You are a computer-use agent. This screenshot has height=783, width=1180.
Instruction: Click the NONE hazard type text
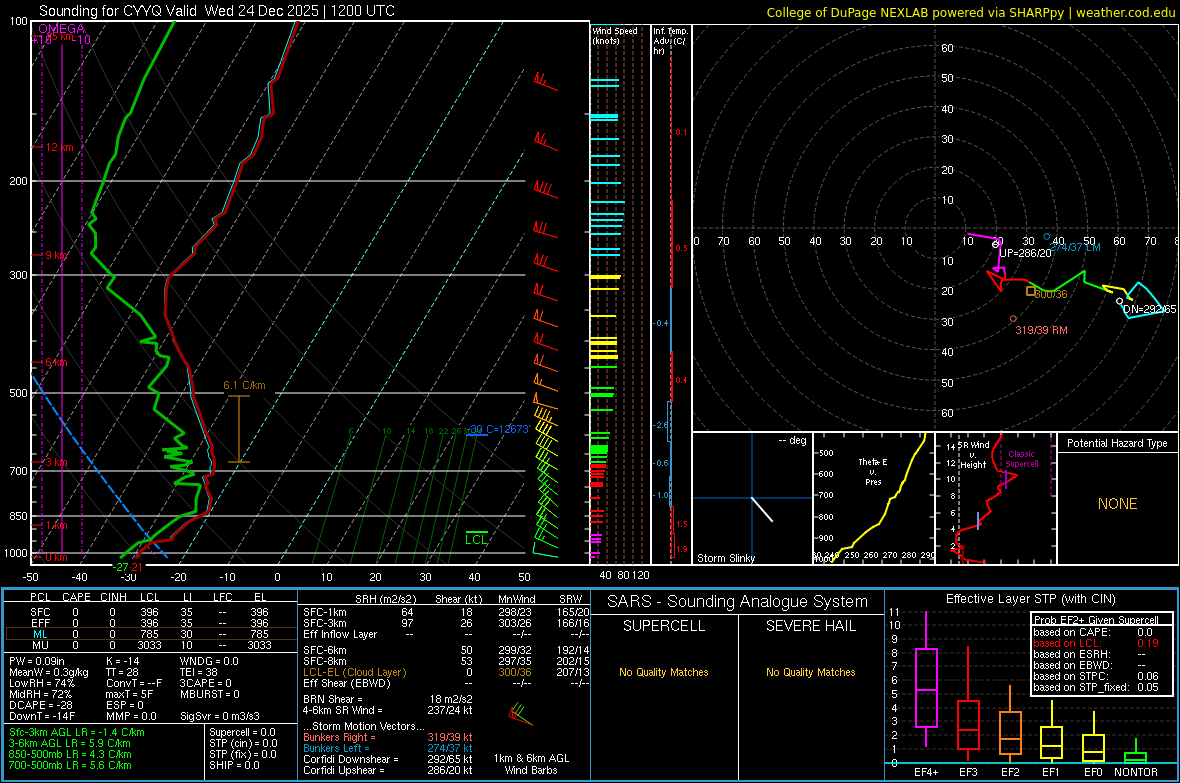1117,504
